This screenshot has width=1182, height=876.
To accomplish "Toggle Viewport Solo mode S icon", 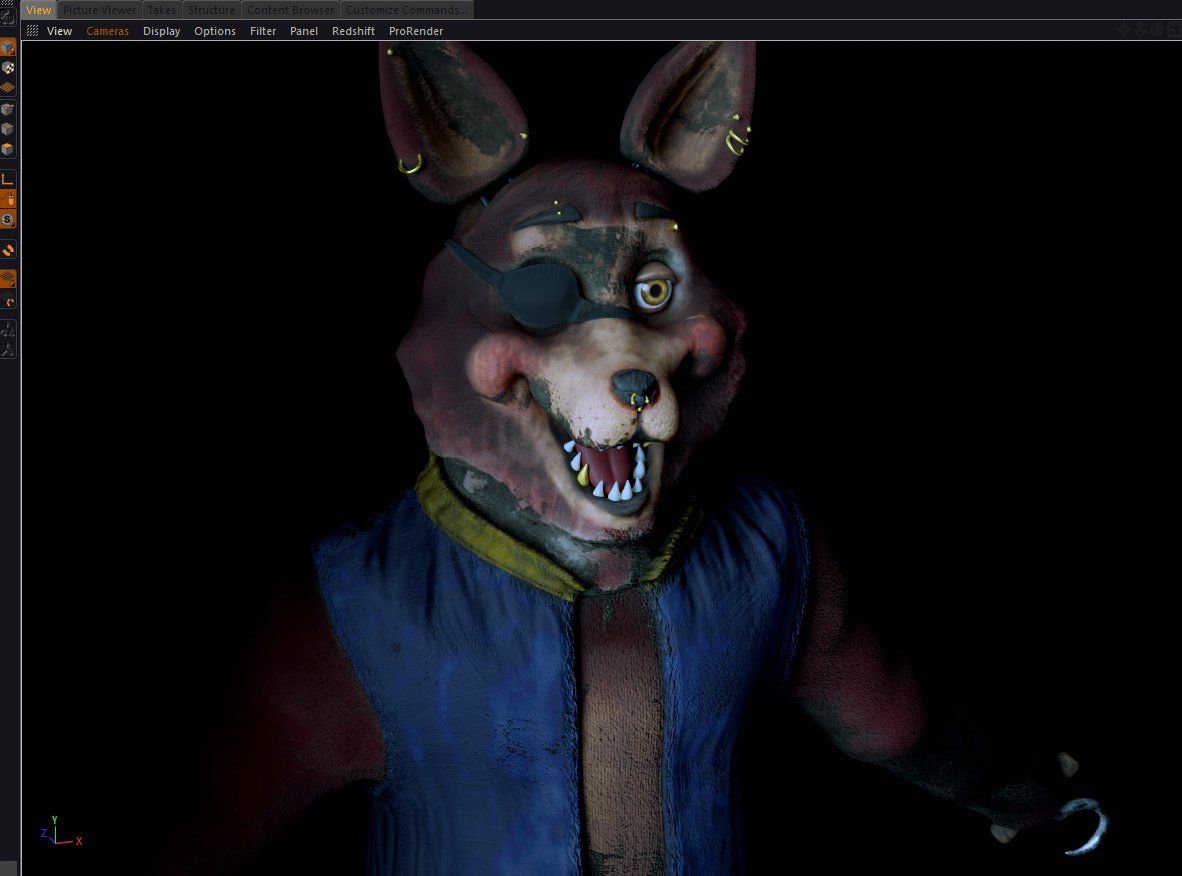I will coord(8,219).
